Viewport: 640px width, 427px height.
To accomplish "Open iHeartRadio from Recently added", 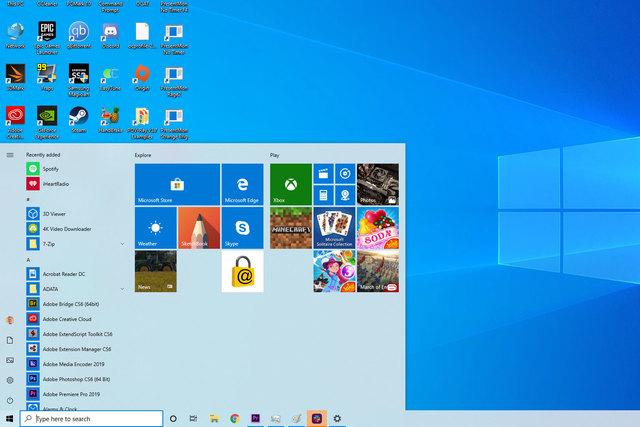I will pos(76,184).
